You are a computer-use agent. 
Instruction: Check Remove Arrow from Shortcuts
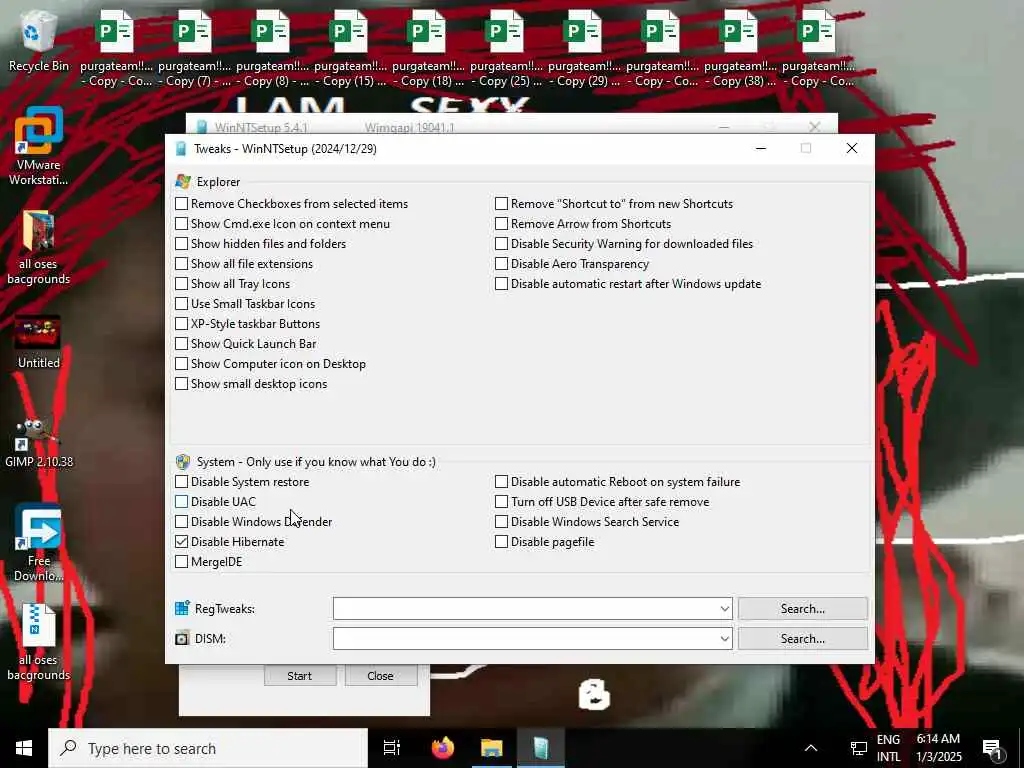[x=502, y=224]
